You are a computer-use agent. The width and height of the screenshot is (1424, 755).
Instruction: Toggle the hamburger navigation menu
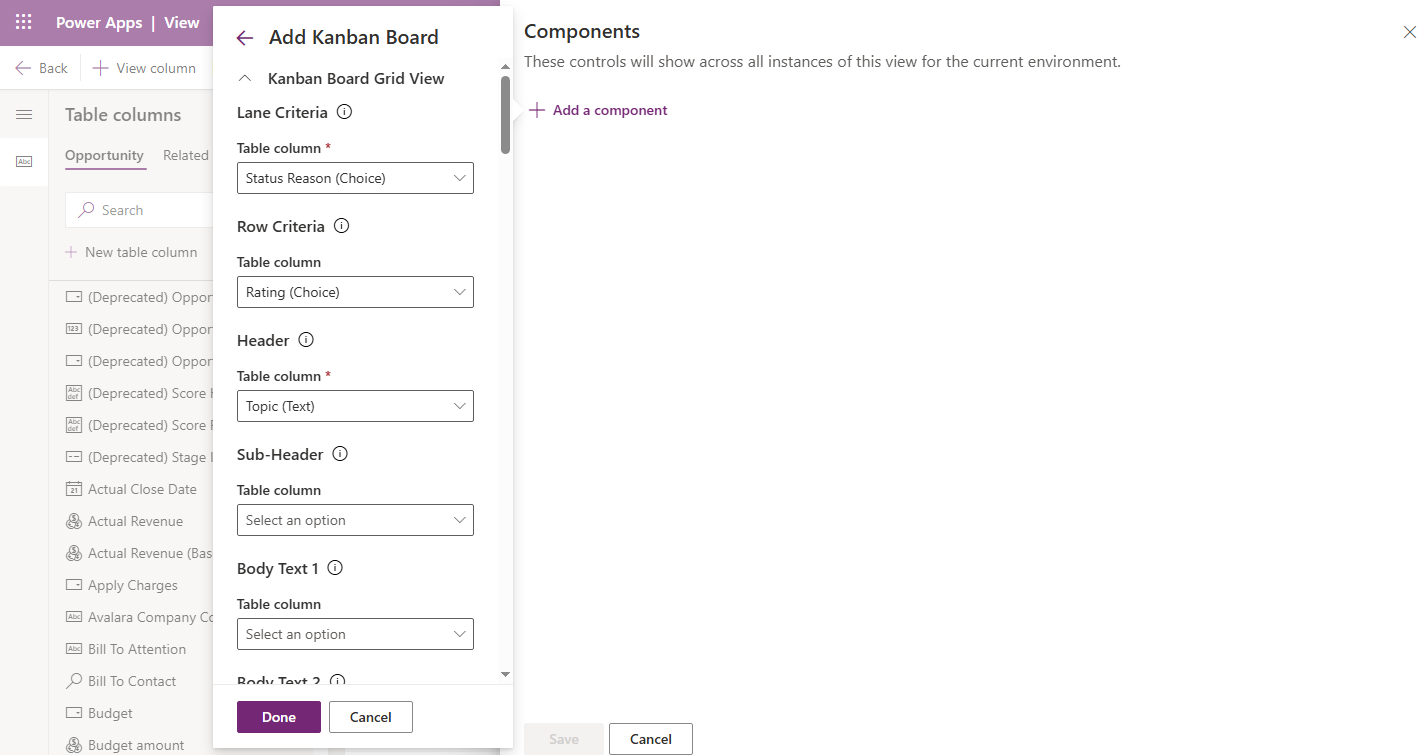pos(24,115)
